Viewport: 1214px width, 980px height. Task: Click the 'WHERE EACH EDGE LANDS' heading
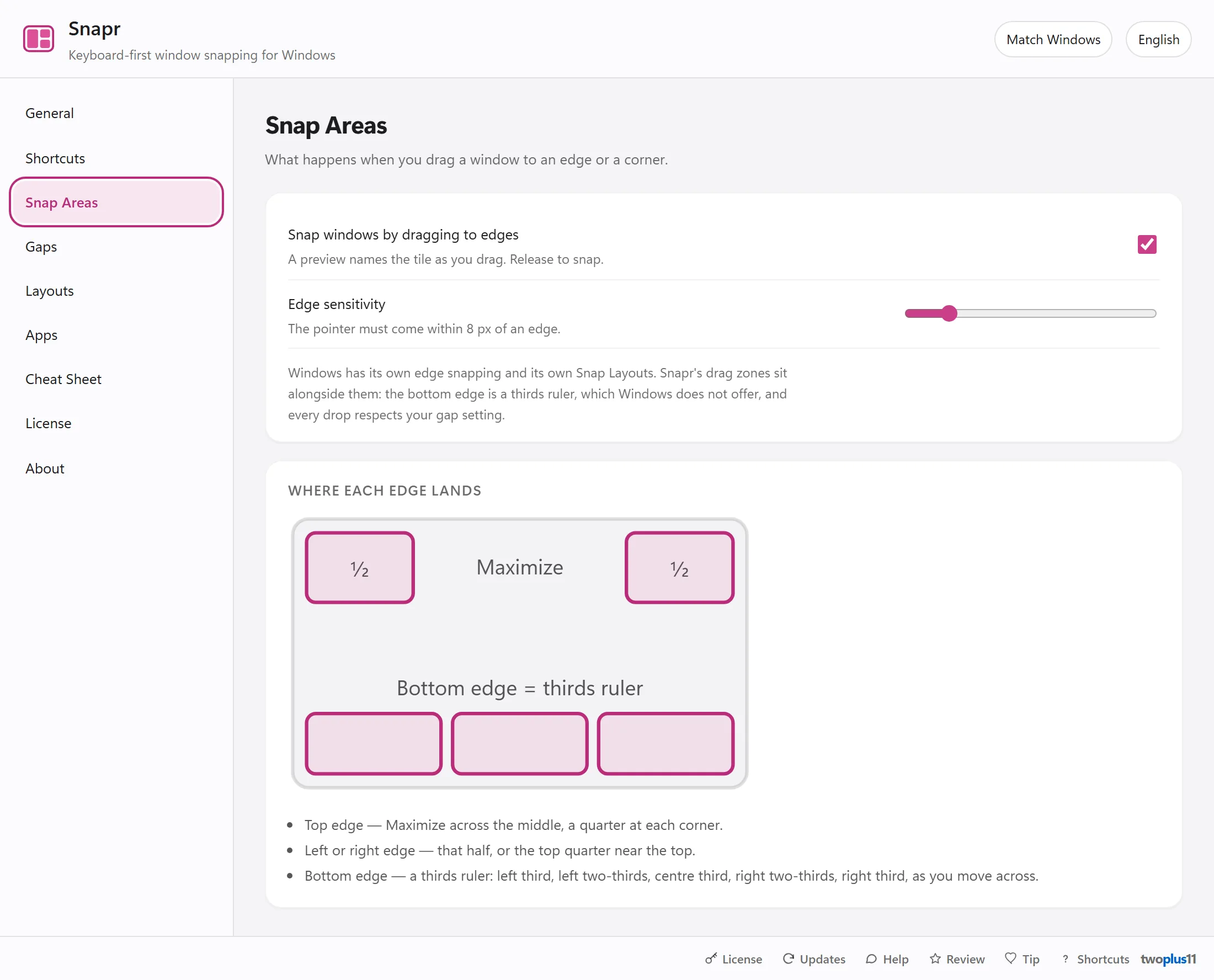tap(385, 491)
